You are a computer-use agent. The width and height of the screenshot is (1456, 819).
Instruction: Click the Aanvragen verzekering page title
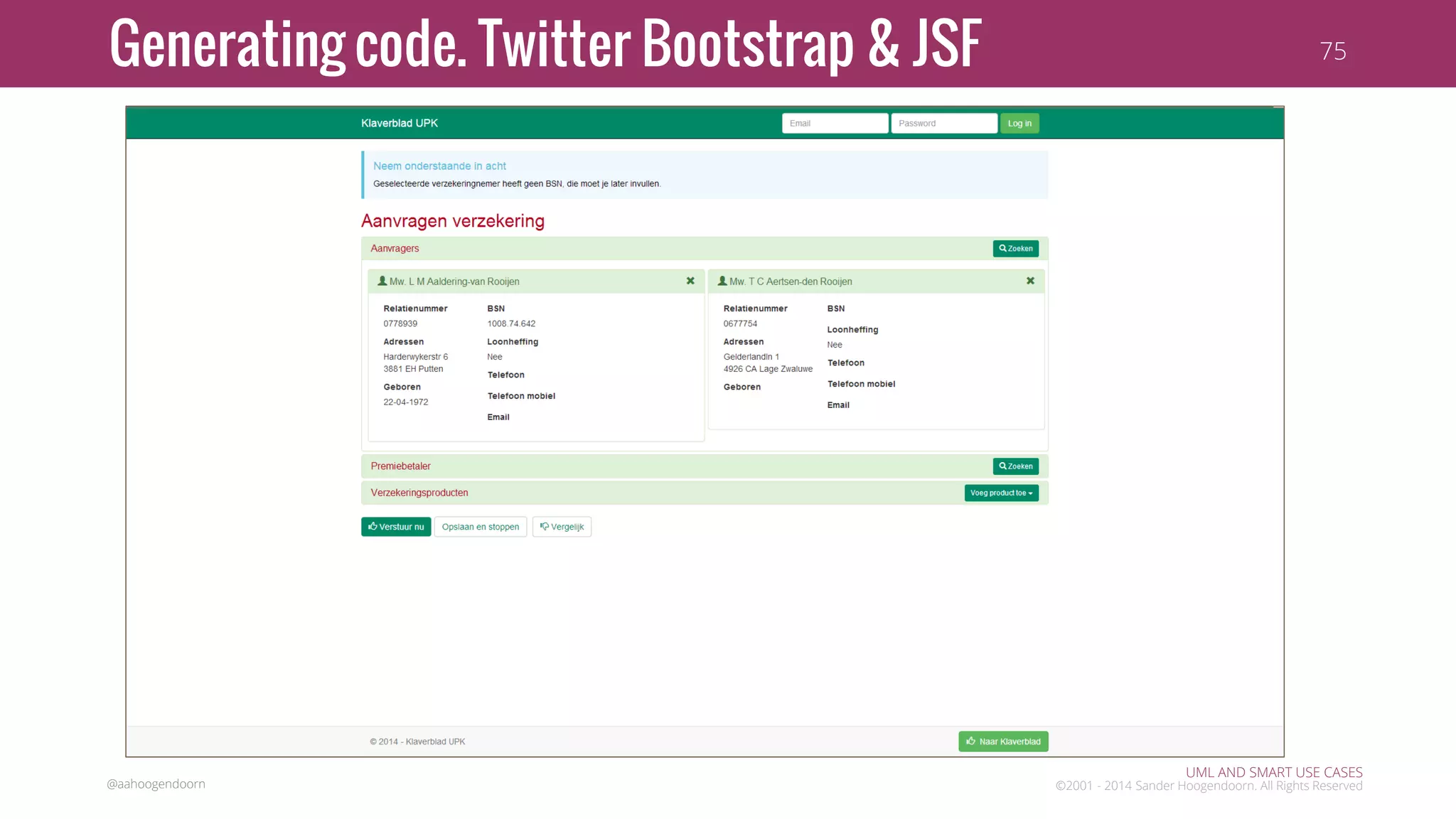point(453,221)
